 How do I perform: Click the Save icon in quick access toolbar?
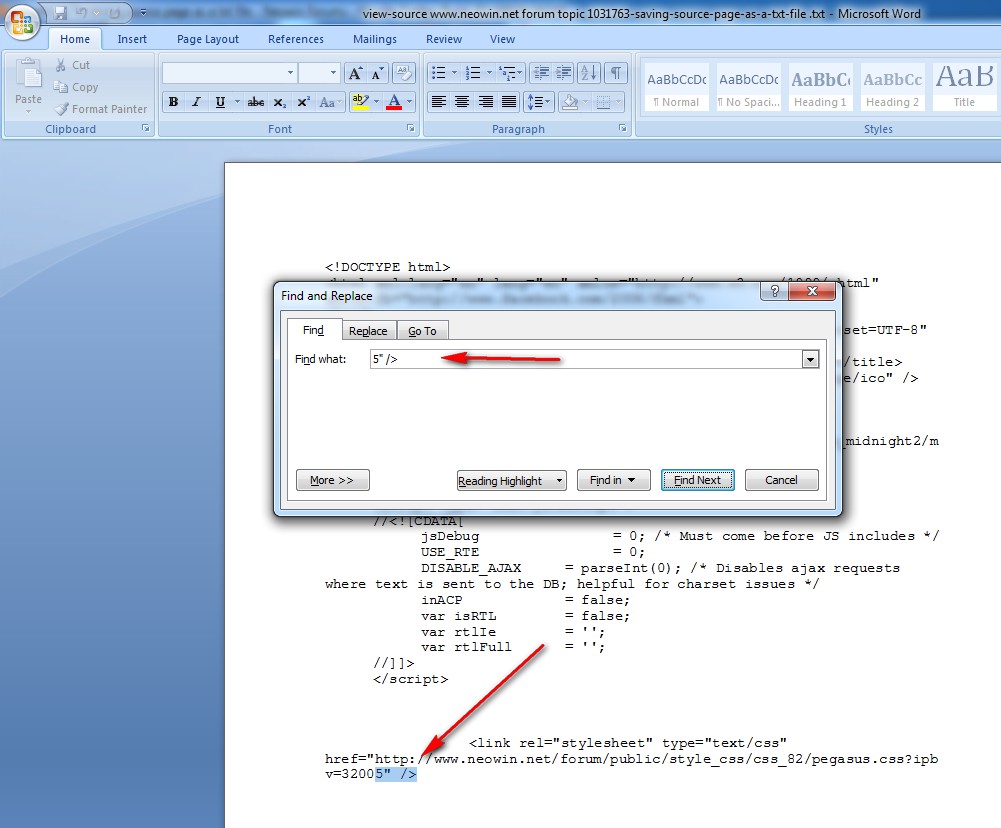pyautogui.click(x=61, y=13)
